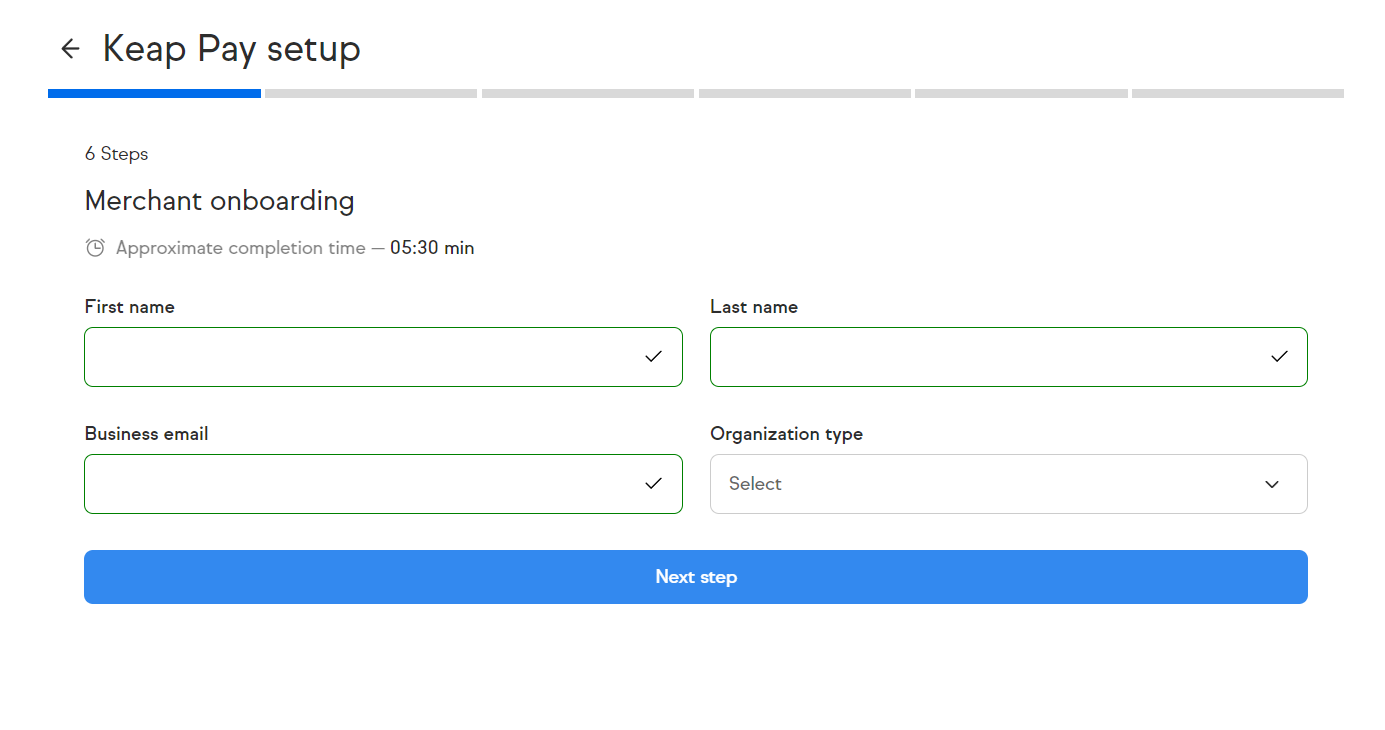1385x730 pixels.
Task: Click the Keap Pay setup heading
Action: click(x=231, y=49)
